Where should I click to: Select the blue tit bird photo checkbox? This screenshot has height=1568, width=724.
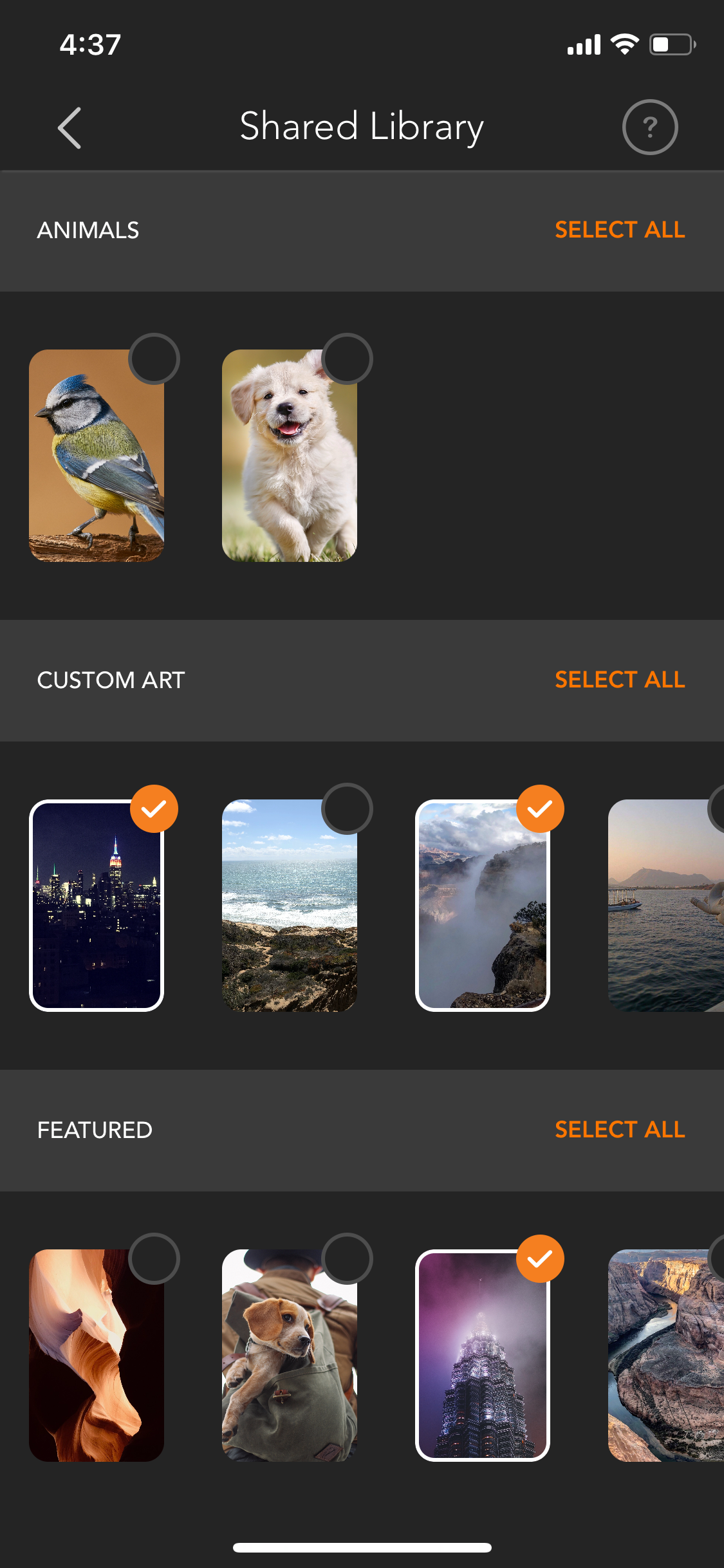click(154, 359)
